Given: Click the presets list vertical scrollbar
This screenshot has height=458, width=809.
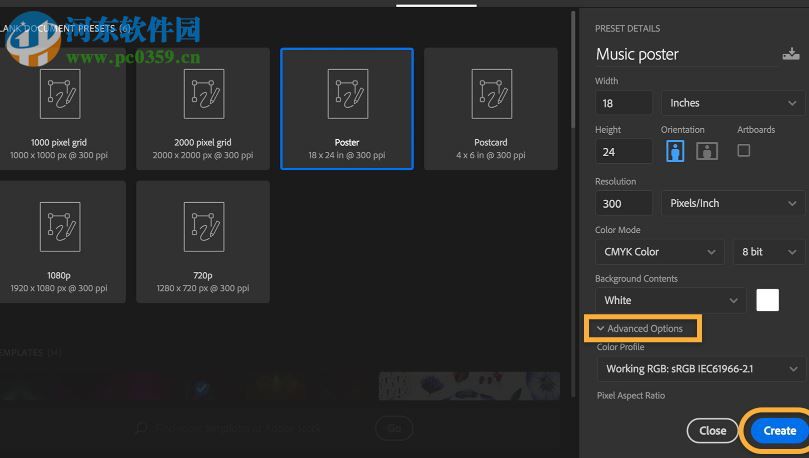Looking at the screenshot, I should tap(573, 70).
